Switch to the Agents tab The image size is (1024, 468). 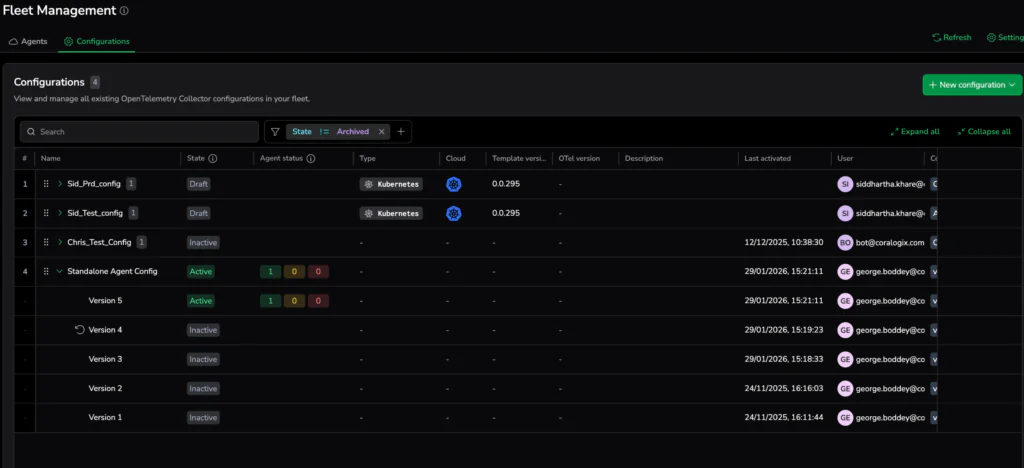tap(28, 41)
